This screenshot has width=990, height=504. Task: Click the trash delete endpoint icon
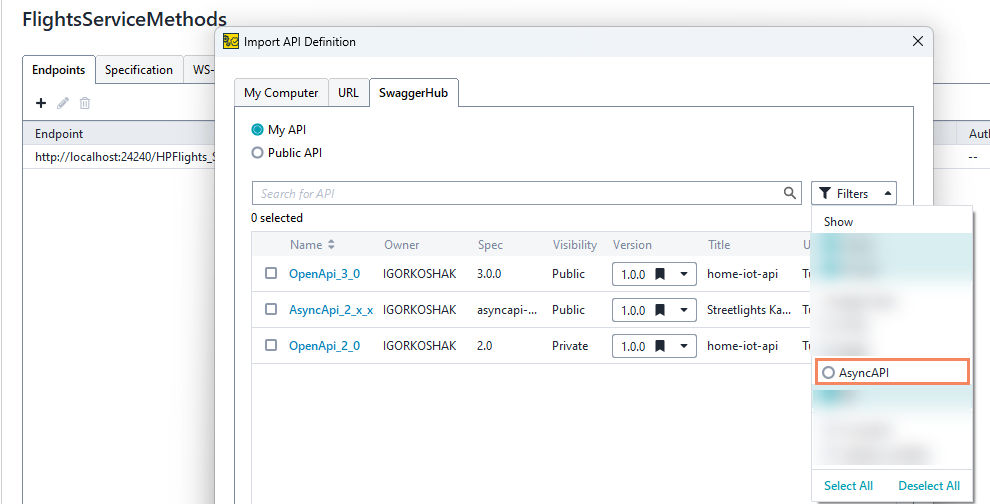coord(85,103)
